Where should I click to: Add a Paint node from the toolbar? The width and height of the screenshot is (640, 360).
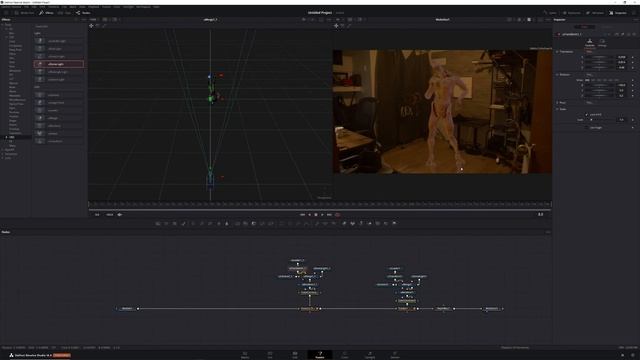(183, 223)
